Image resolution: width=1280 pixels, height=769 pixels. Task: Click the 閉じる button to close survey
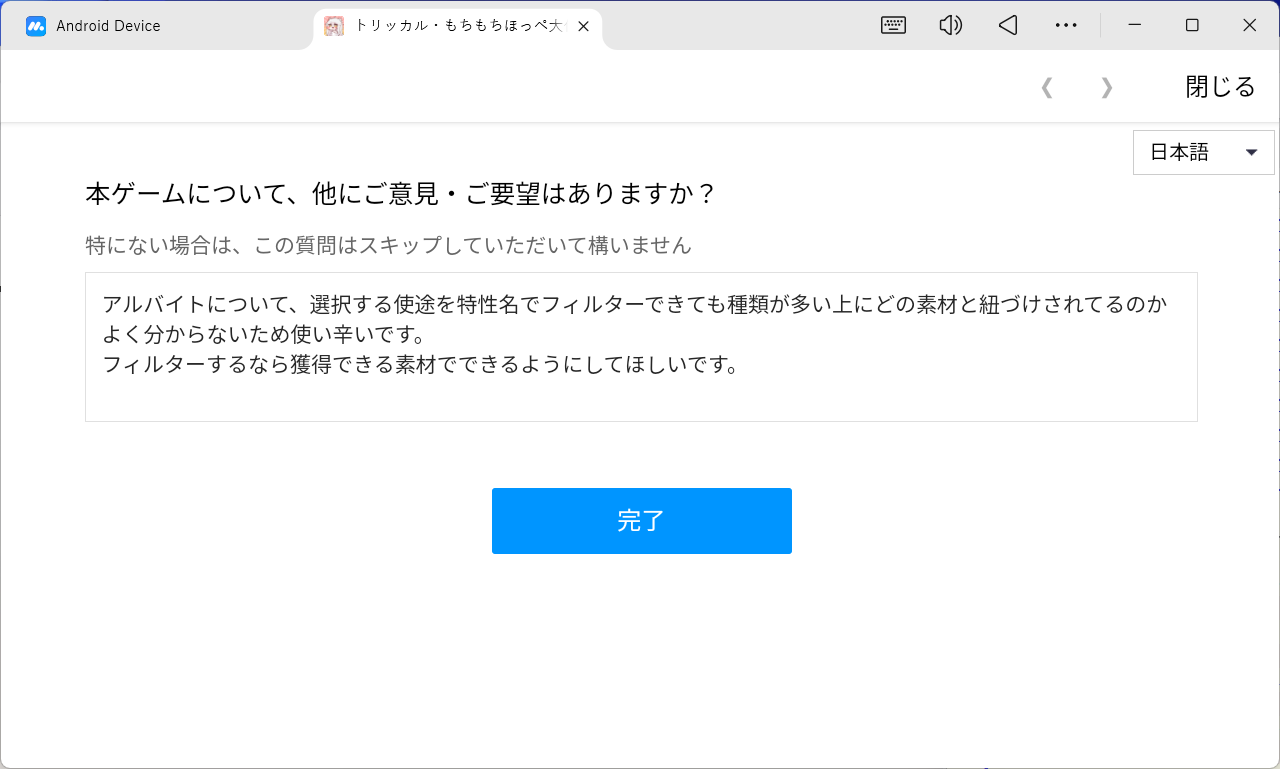1220,87
